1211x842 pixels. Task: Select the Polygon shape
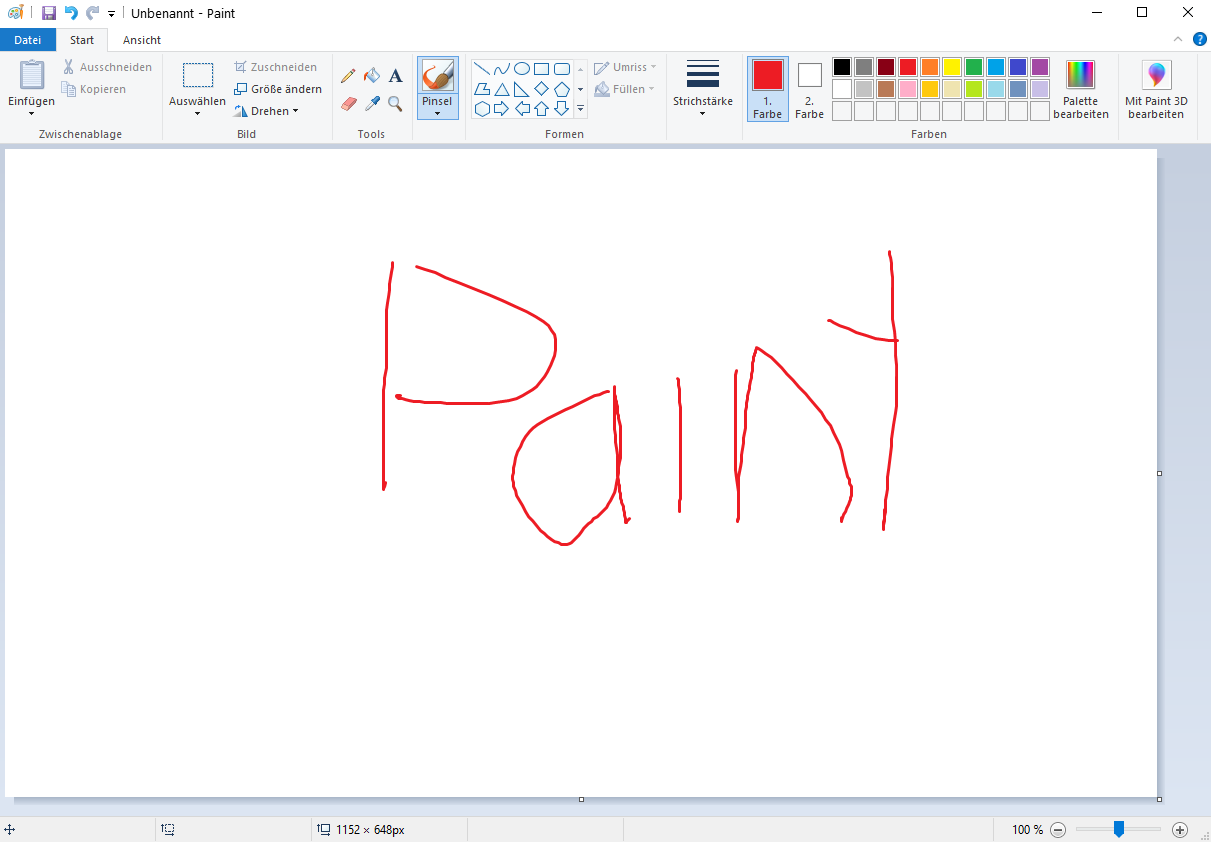tap(481, 89)
